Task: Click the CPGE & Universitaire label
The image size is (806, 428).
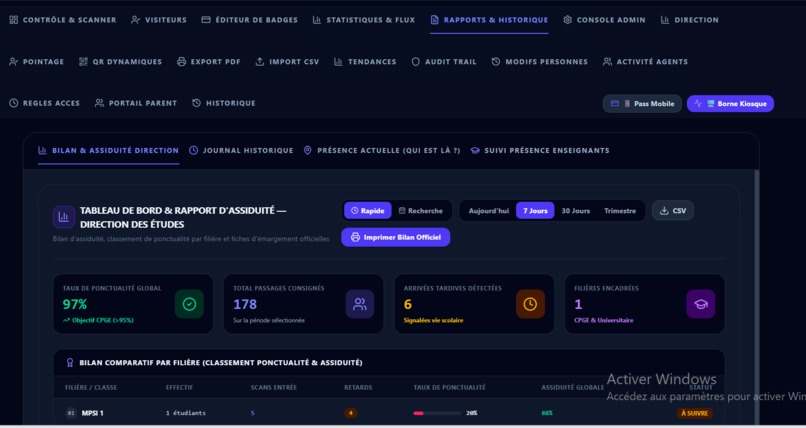Action: point(604,321)
